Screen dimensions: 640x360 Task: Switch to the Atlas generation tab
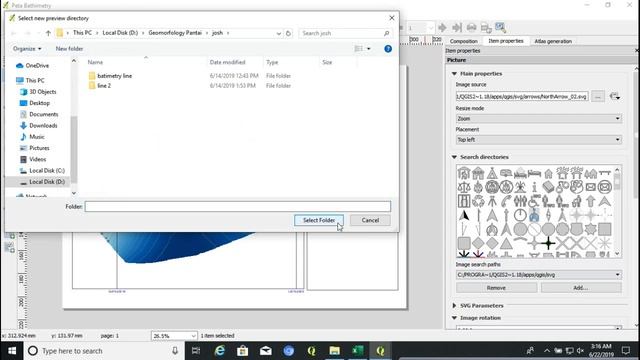(553, 41)
